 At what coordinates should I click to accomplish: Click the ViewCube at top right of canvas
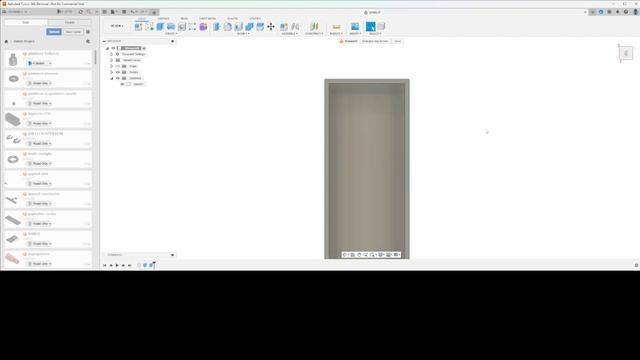click(x=626, y=53)
